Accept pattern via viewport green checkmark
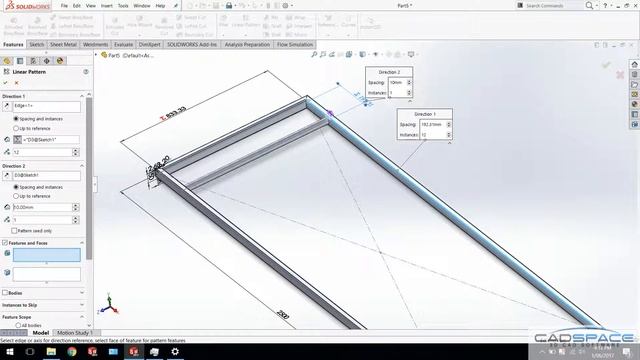The width and height of the screenshot is (640, 360). (x=606, y=65)
